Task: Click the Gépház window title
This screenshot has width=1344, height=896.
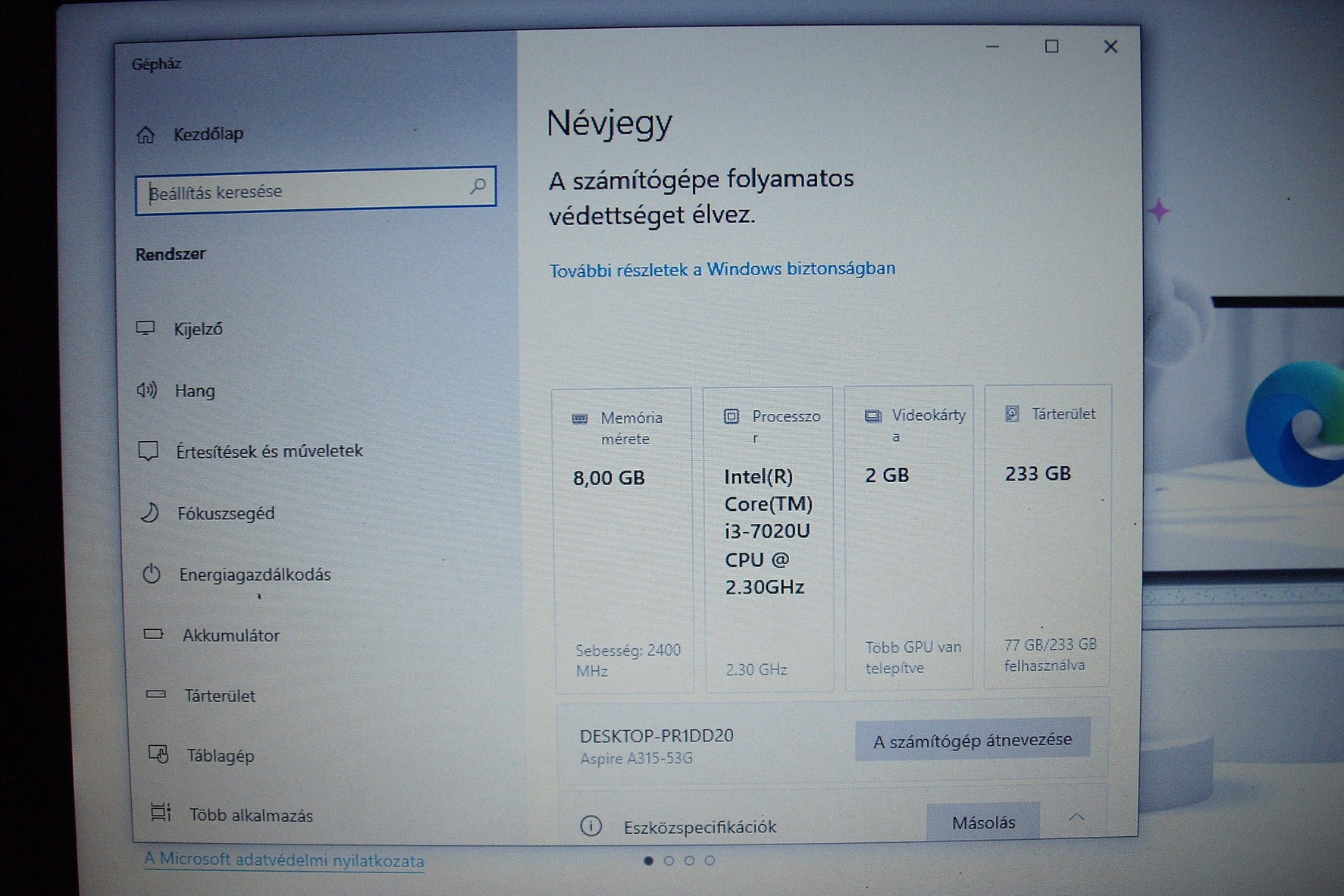Action: (x=156, y=64)
